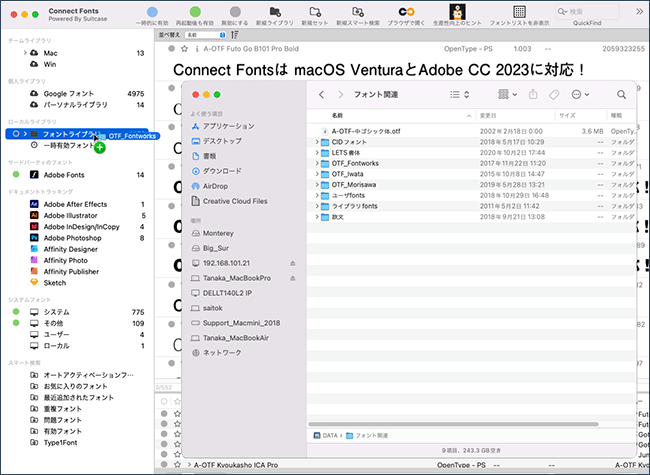Toggle sort order icon beside sort dropdown
This screenshot has height=475, width=650.
pyautogui.click(x=235, y=35)
